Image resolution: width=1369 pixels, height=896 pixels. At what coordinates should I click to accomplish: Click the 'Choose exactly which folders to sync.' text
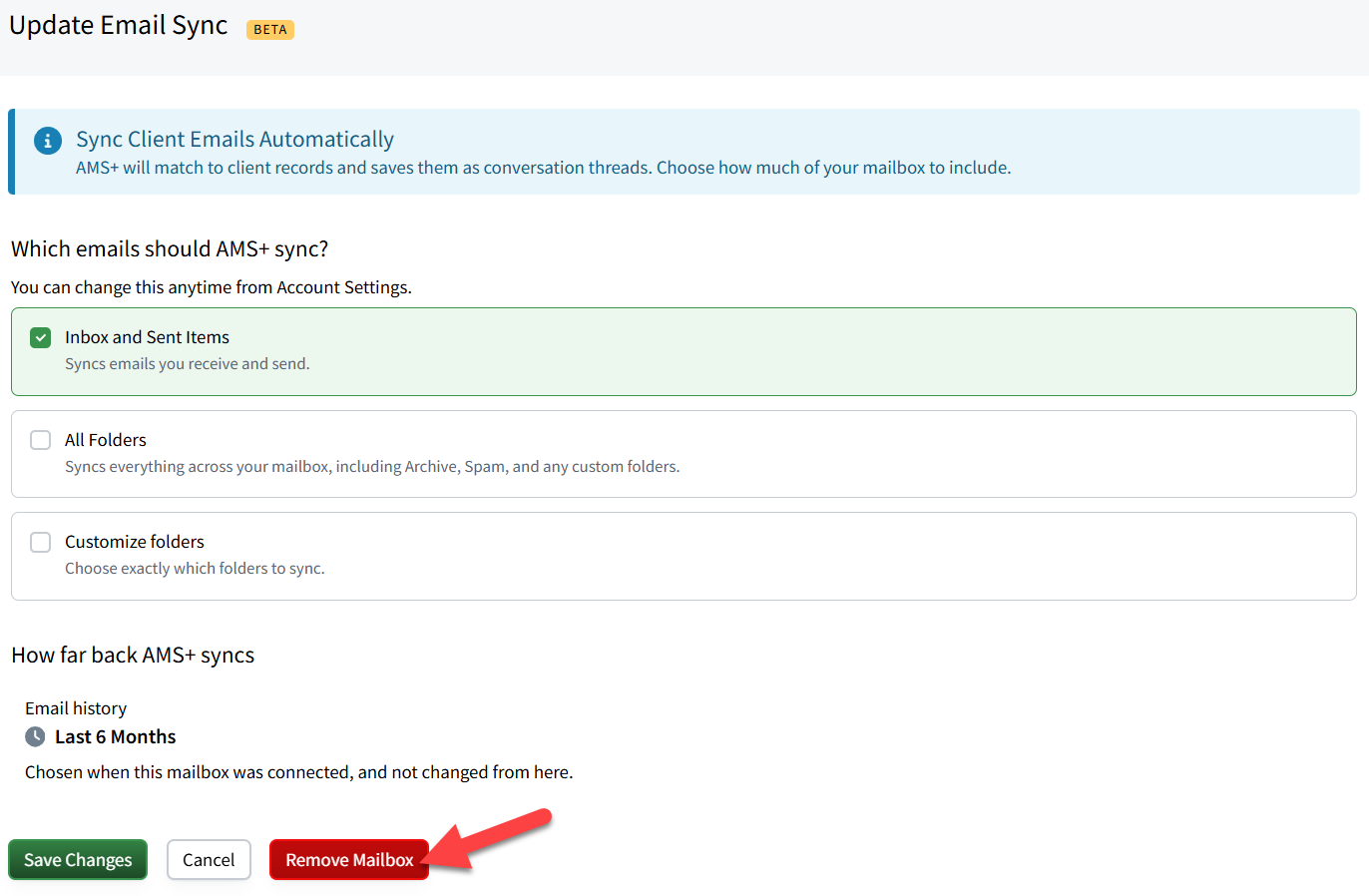[x=196, y=569]
